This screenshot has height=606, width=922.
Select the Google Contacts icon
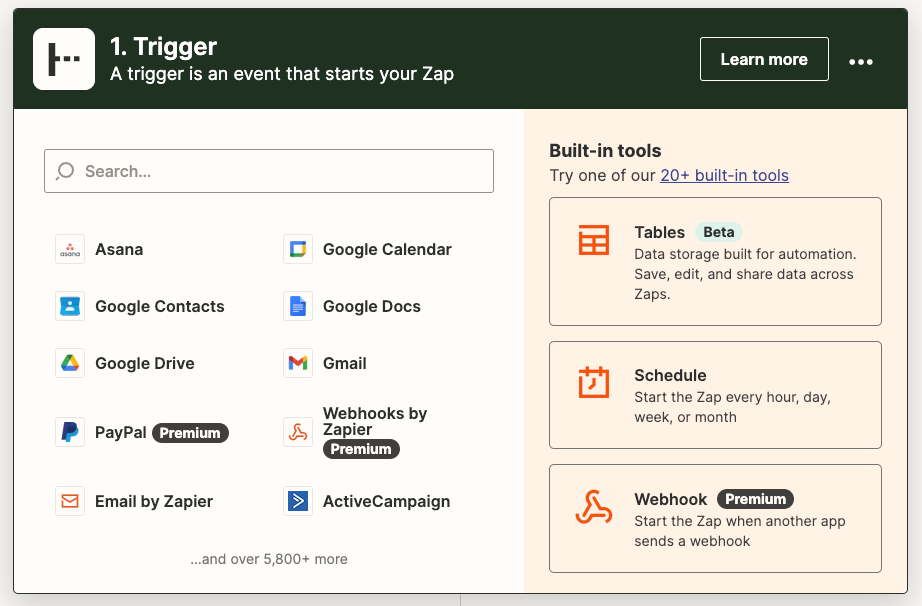[70, 306]
